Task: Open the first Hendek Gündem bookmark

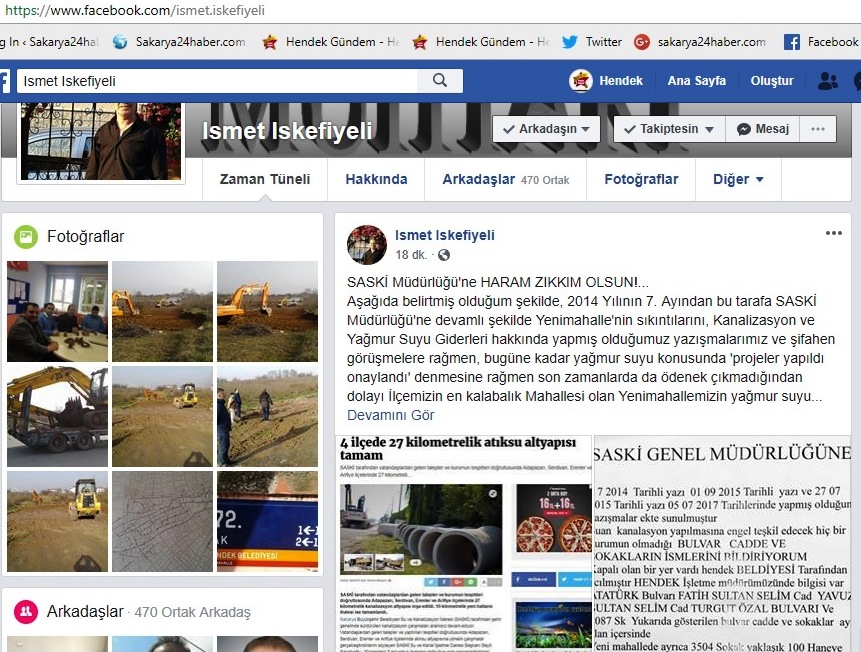Action: (331, 42)
